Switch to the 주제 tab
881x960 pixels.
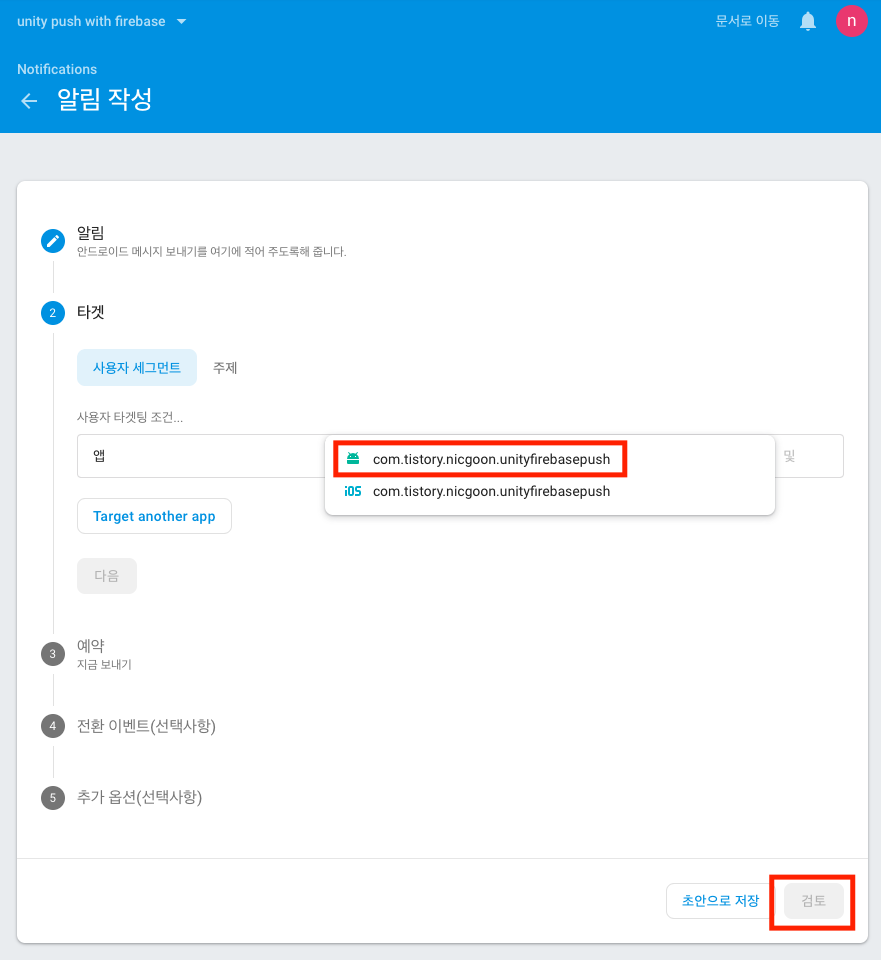point(225,367)
